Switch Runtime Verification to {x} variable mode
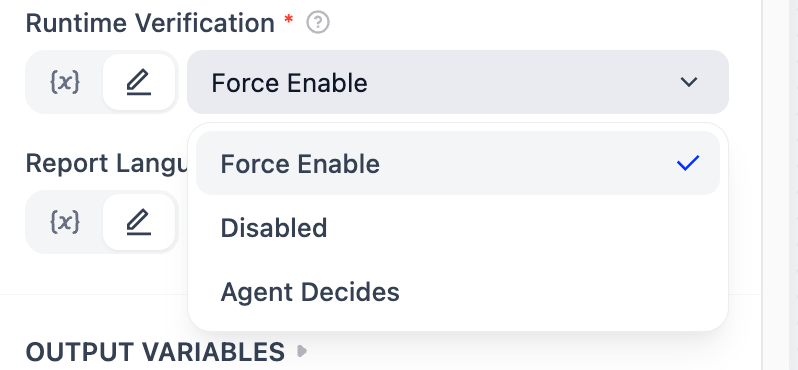 [65, 82]
